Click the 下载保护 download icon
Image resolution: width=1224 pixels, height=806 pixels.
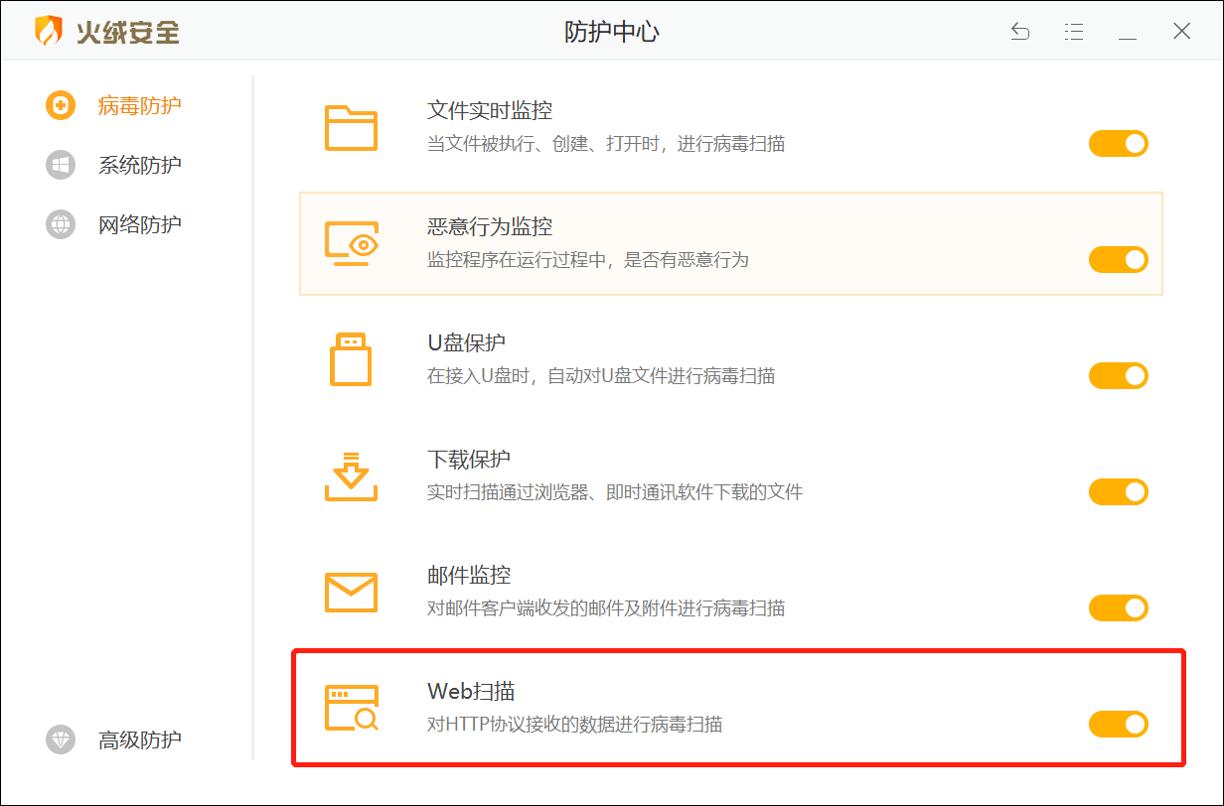click(x=350, y=474)
